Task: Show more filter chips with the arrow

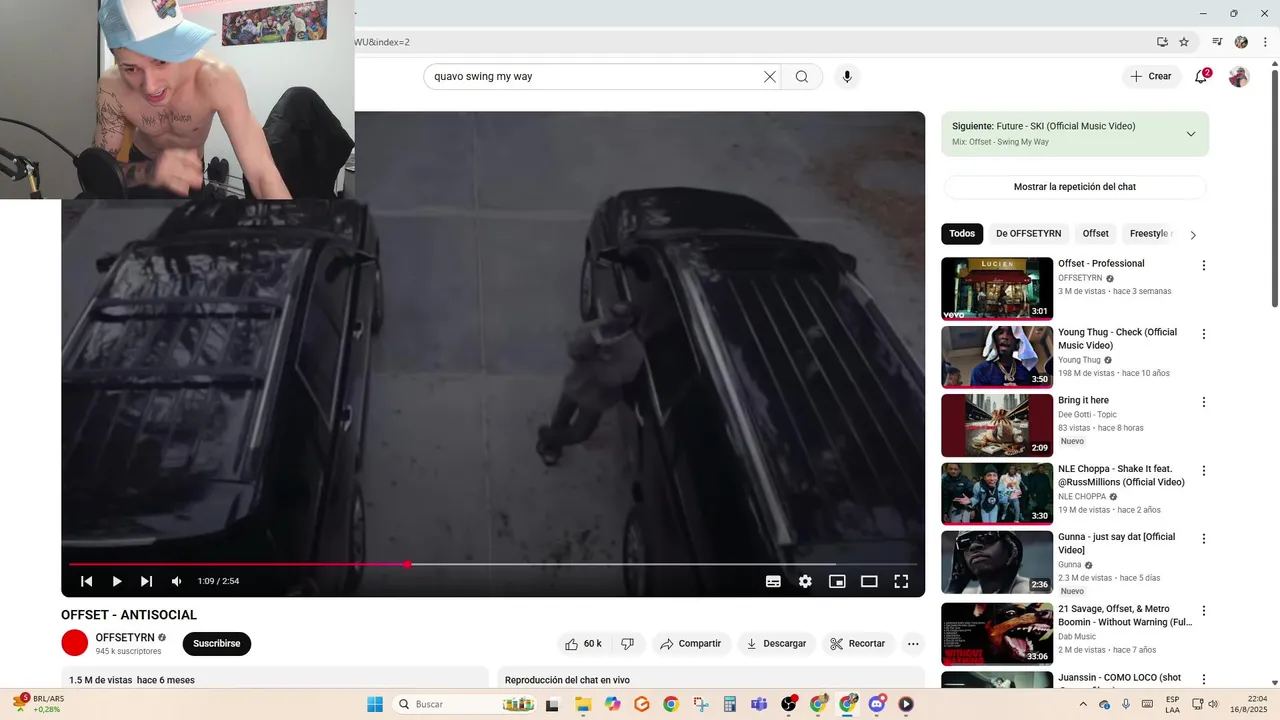Action: (x=1192, y=235)
